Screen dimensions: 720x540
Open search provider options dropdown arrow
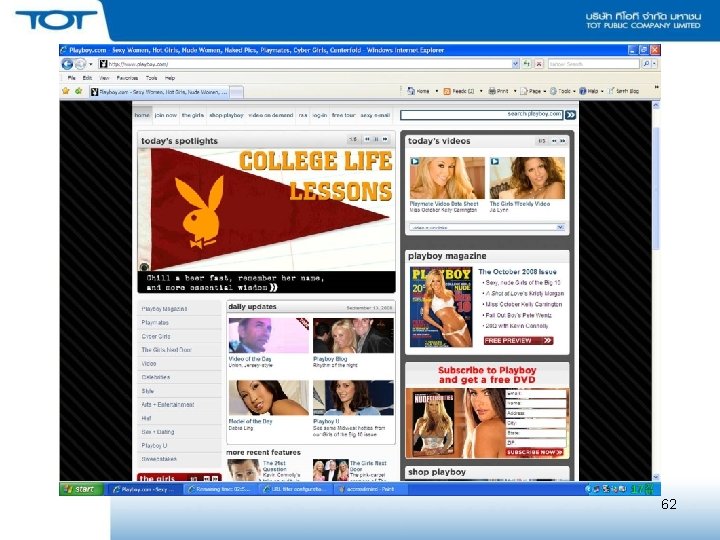click(654, 64)
